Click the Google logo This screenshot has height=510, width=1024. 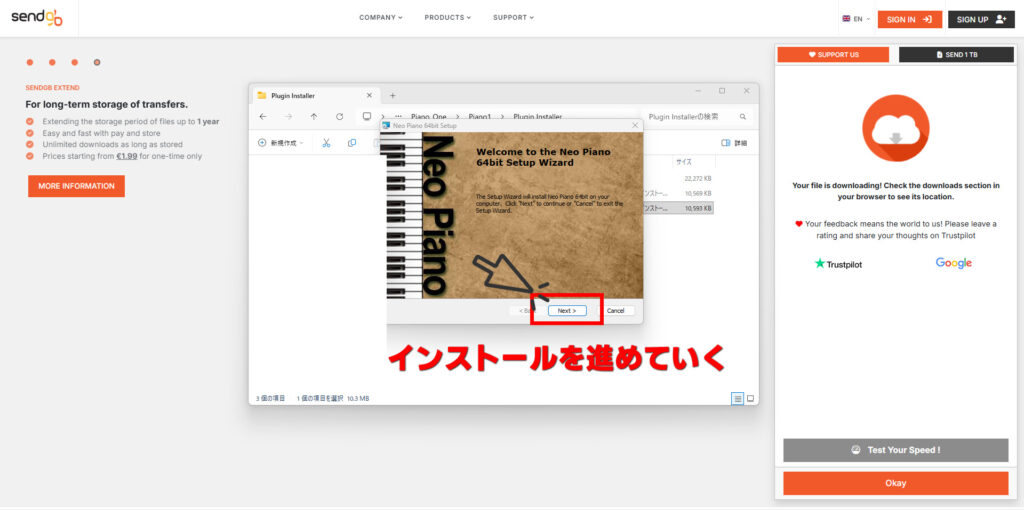[x=953, y=263]
